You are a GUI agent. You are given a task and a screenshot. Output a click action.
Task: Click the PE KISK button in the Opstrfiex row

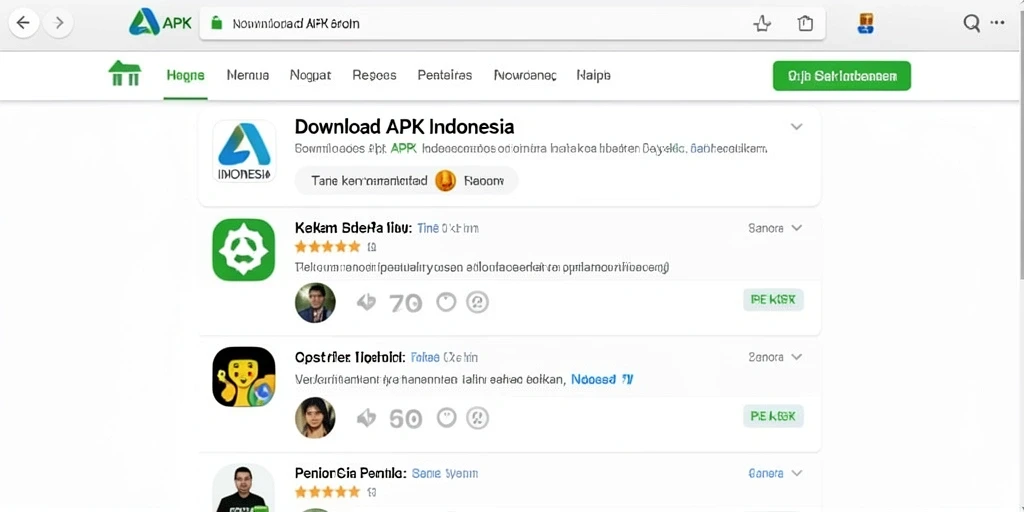click(773, 416)
